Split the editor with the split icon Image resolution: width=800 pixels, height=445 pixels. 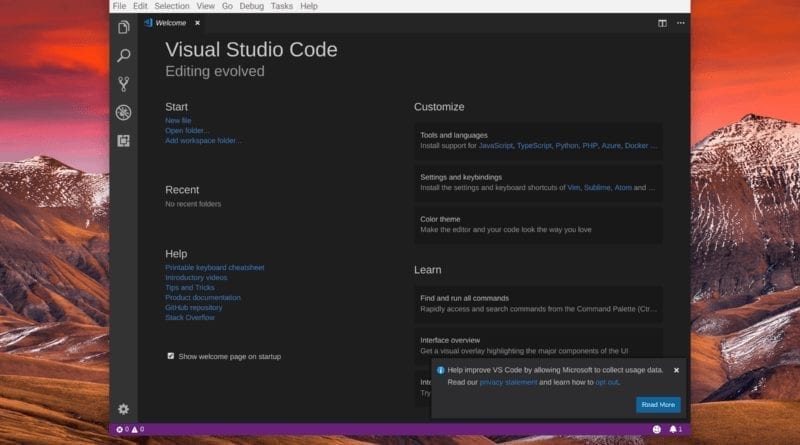coord(662,23)
